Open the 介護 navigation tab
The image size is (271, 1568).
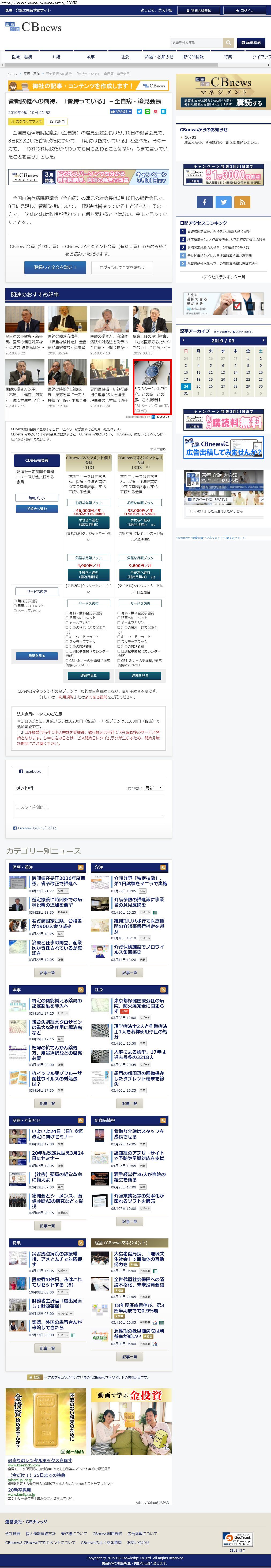56,57
